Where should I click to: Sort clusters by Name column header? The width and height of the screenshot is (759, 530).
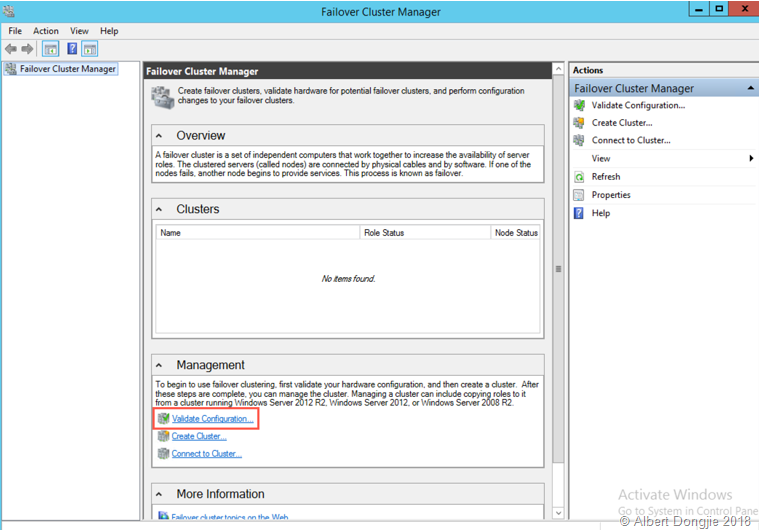[258, 233]
